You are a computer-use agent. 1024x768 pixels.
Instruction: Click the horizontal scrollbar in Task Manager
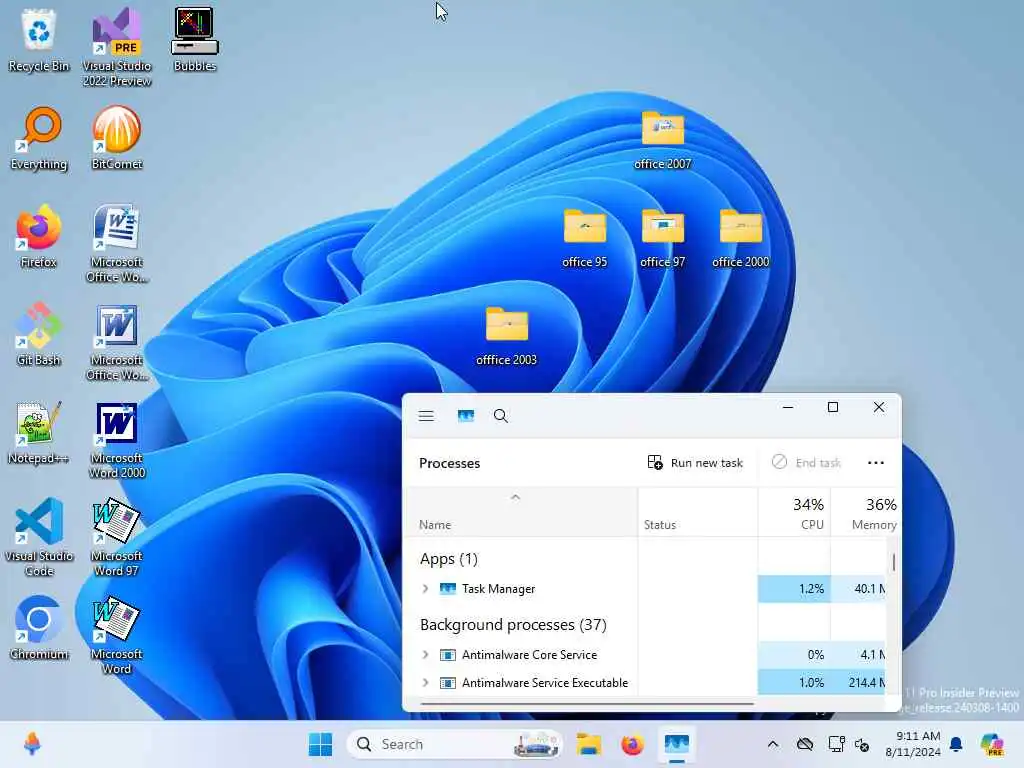586,703
